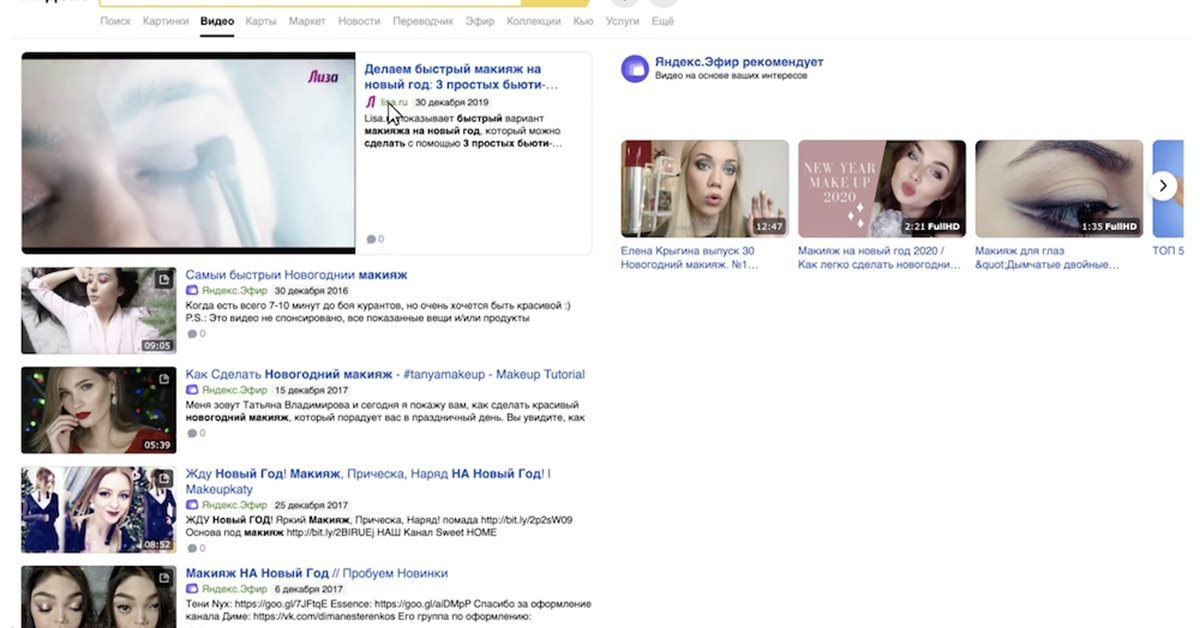This screenshot has height=628, width=1200.
Task: Open the Новости tab
Action: pyautogui.click(x=359, y=21)
